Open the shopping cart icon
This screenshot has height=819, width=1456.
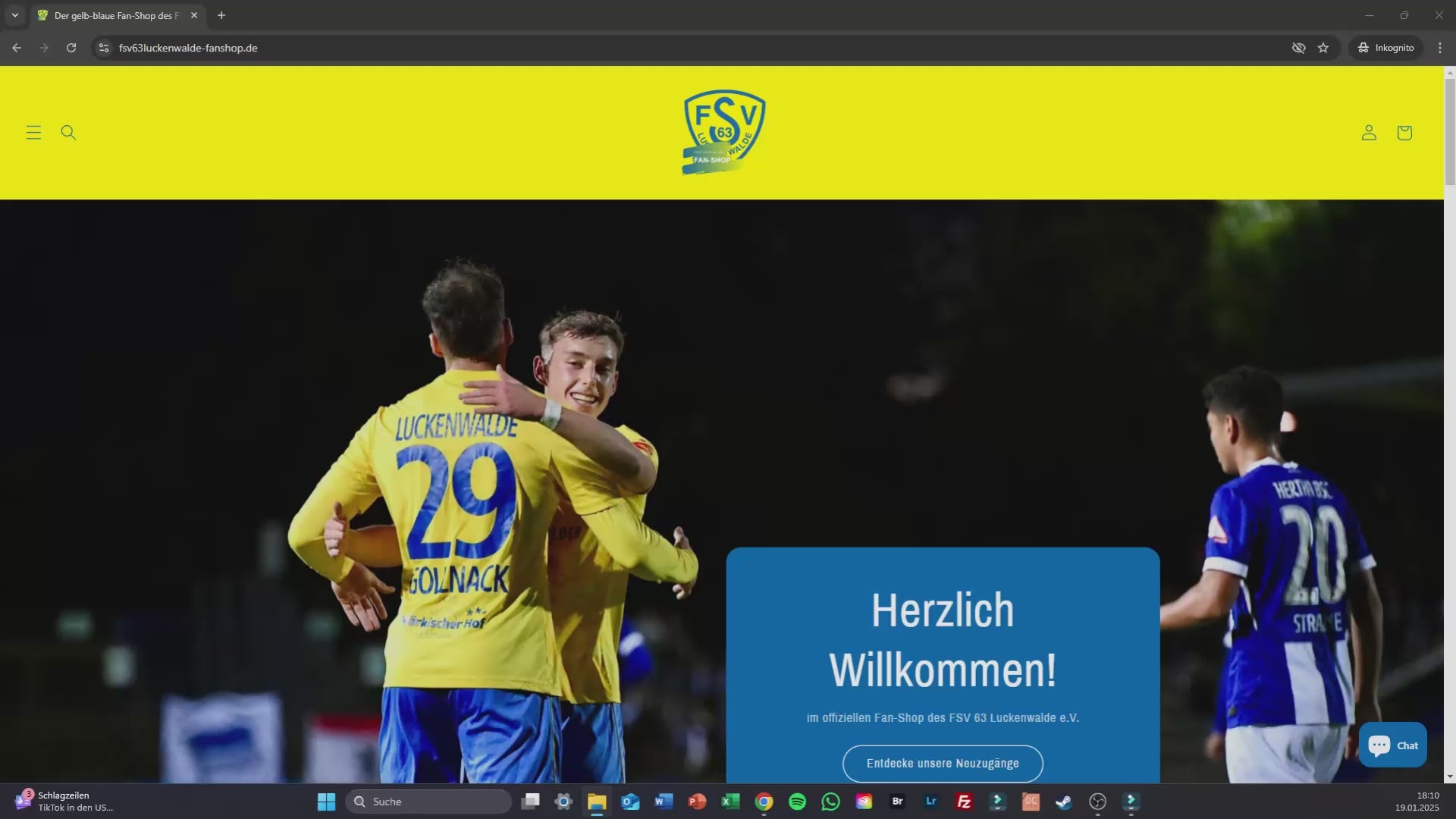click(1404, 133)
